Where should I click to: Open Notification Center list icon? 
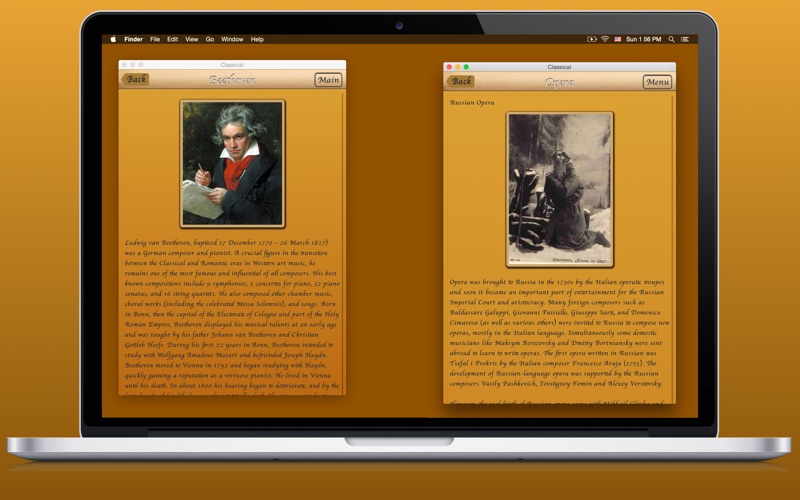pyautogui.click(x=685, y=39)
